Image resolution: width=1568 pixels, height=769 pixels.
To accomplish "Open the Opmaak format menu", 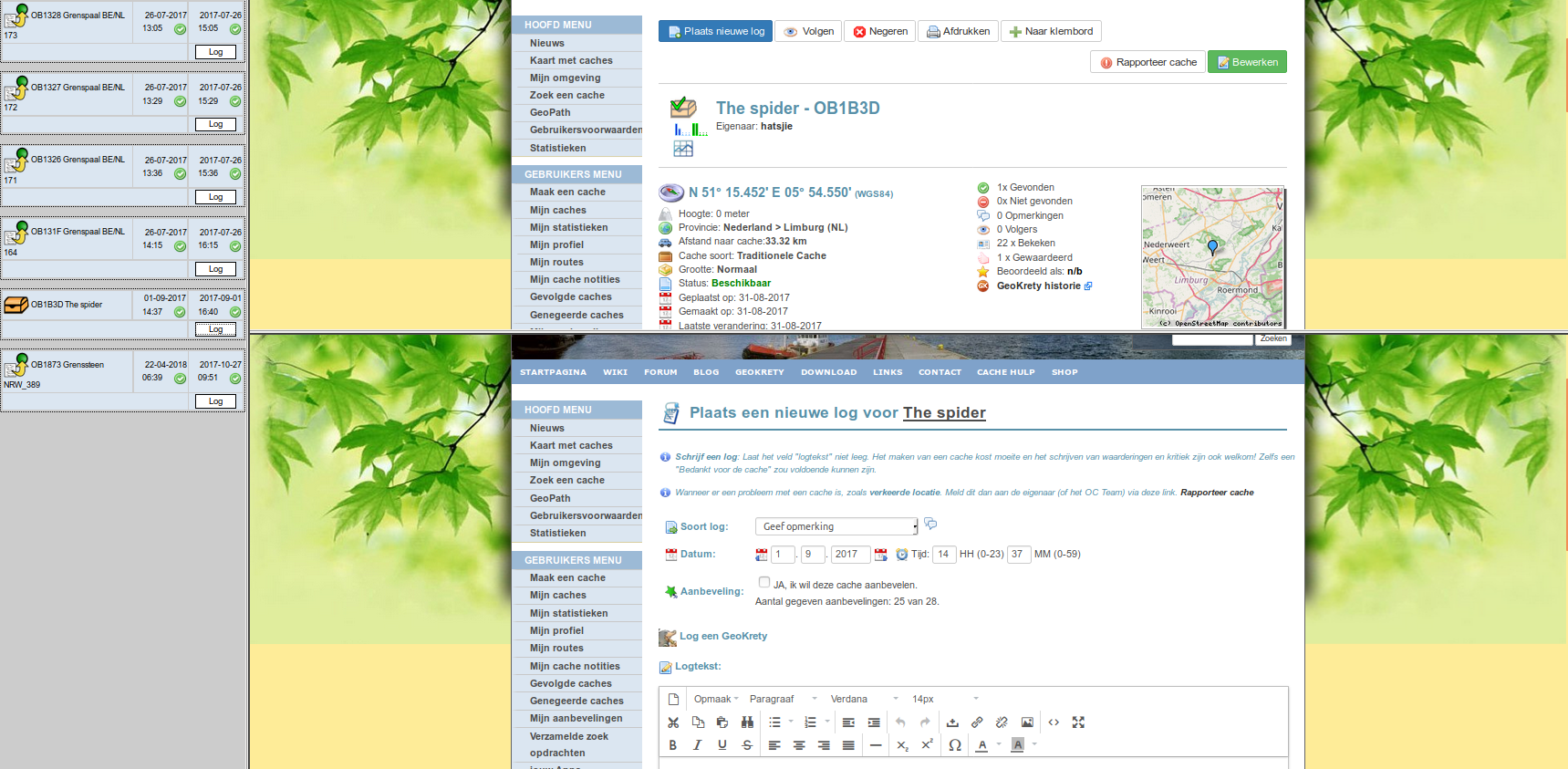I will click(x=716, y=699).
